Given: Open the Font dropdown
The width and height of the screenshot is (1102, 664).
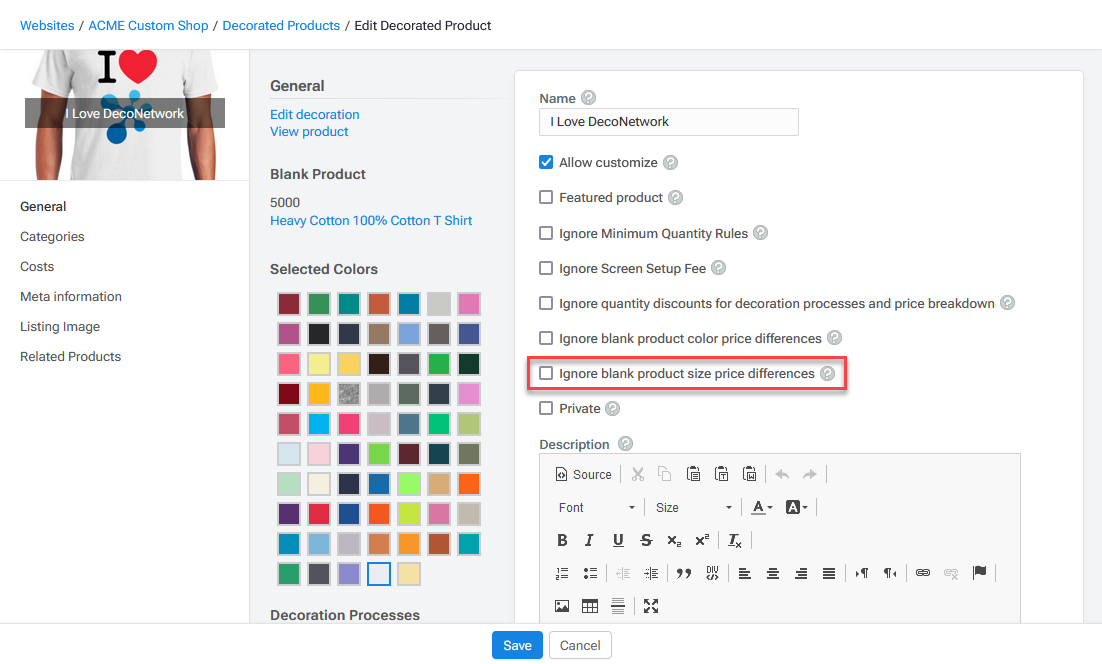Looking at the screenshot, I should (x=596, y=507).
